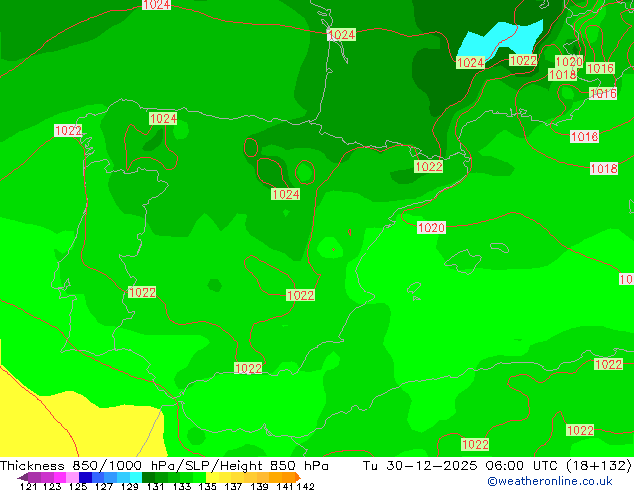Click the legend value 135

pyautogui.click(x=207, y=486)
